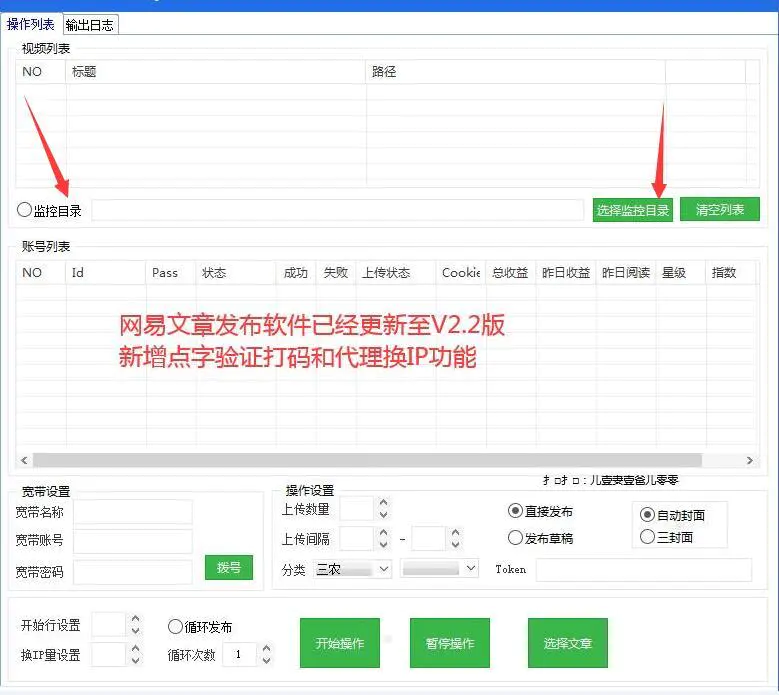Decrease second 上传间隔 value

pos(456,544)
